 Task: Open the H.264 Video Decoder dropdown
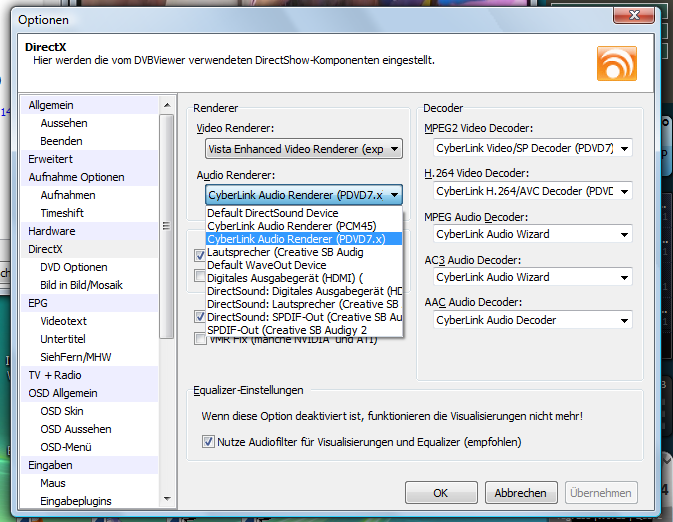coord(532,191)
